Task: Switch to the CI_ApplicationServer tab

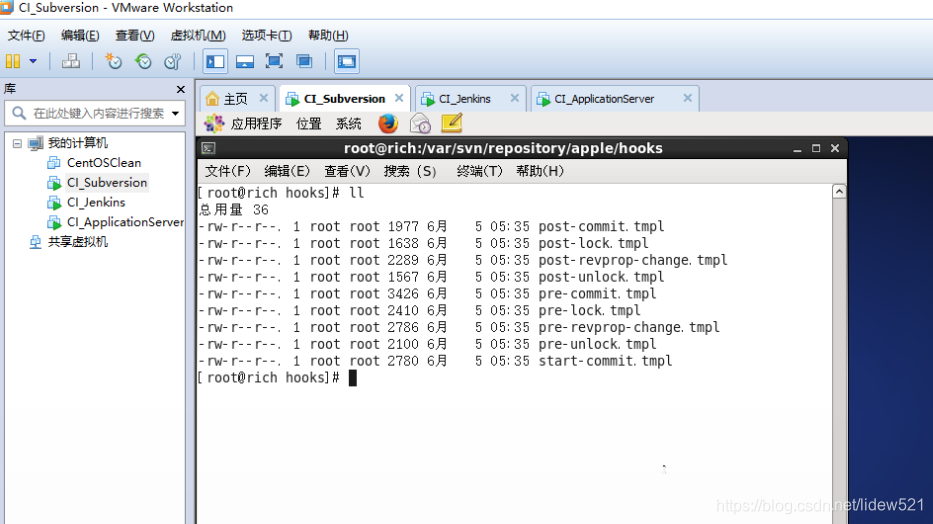Action: point(605,99)
